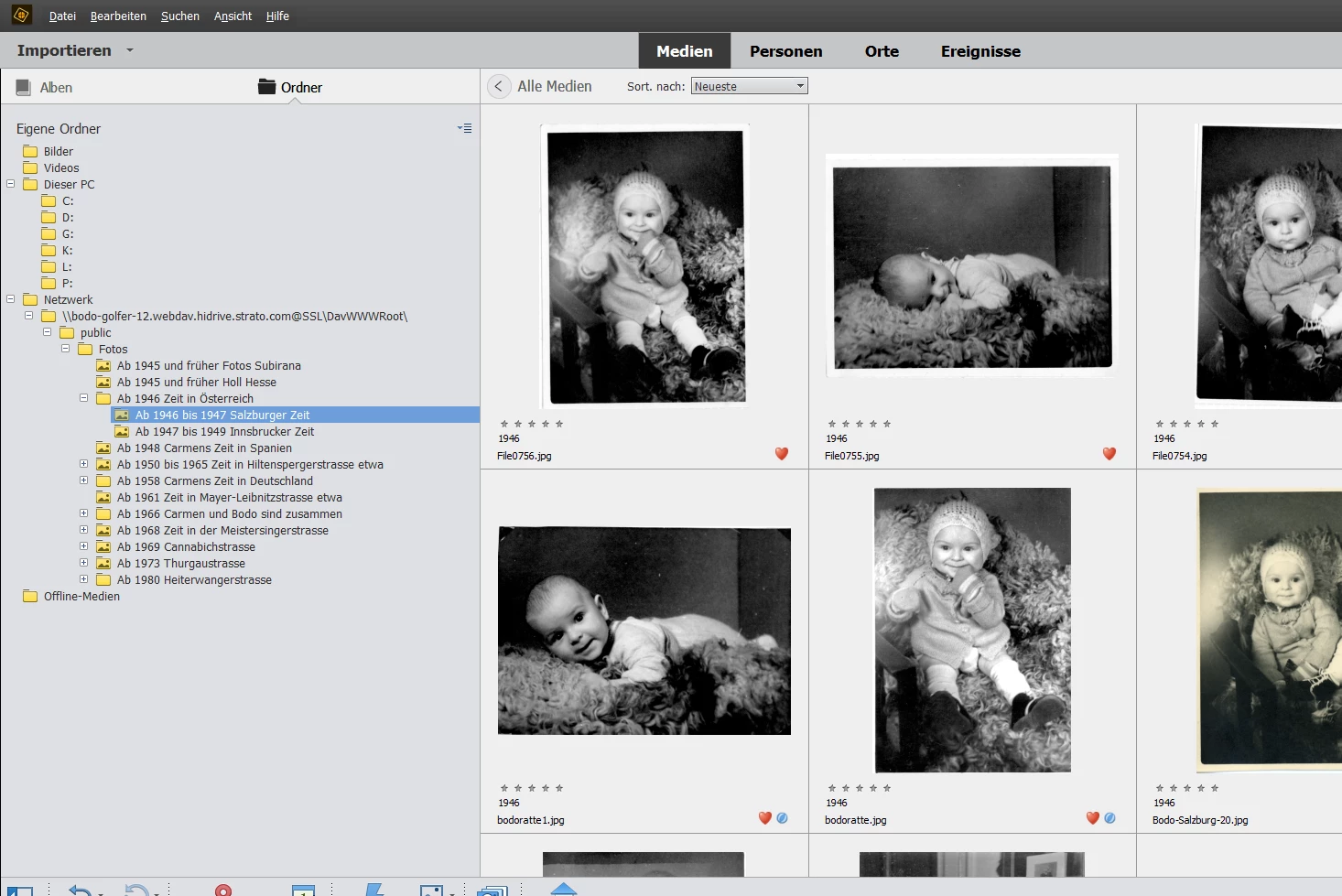Expand Ab 1973 Thurgaustrasse node
Screen dimensions: 1342x896
tap(83, 563)
